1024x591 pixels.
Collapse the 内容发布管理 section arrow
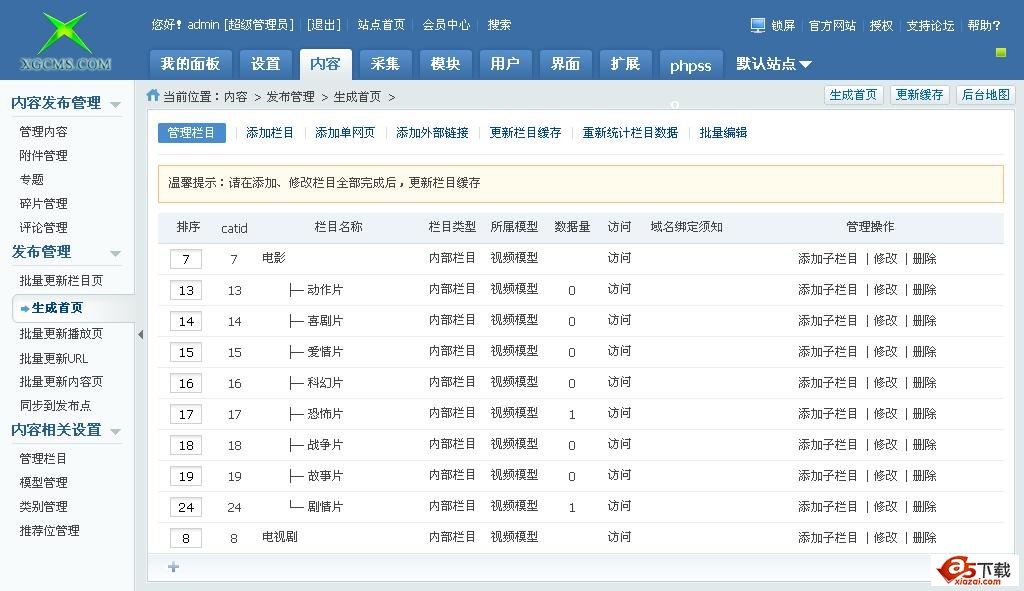[116, 104]
